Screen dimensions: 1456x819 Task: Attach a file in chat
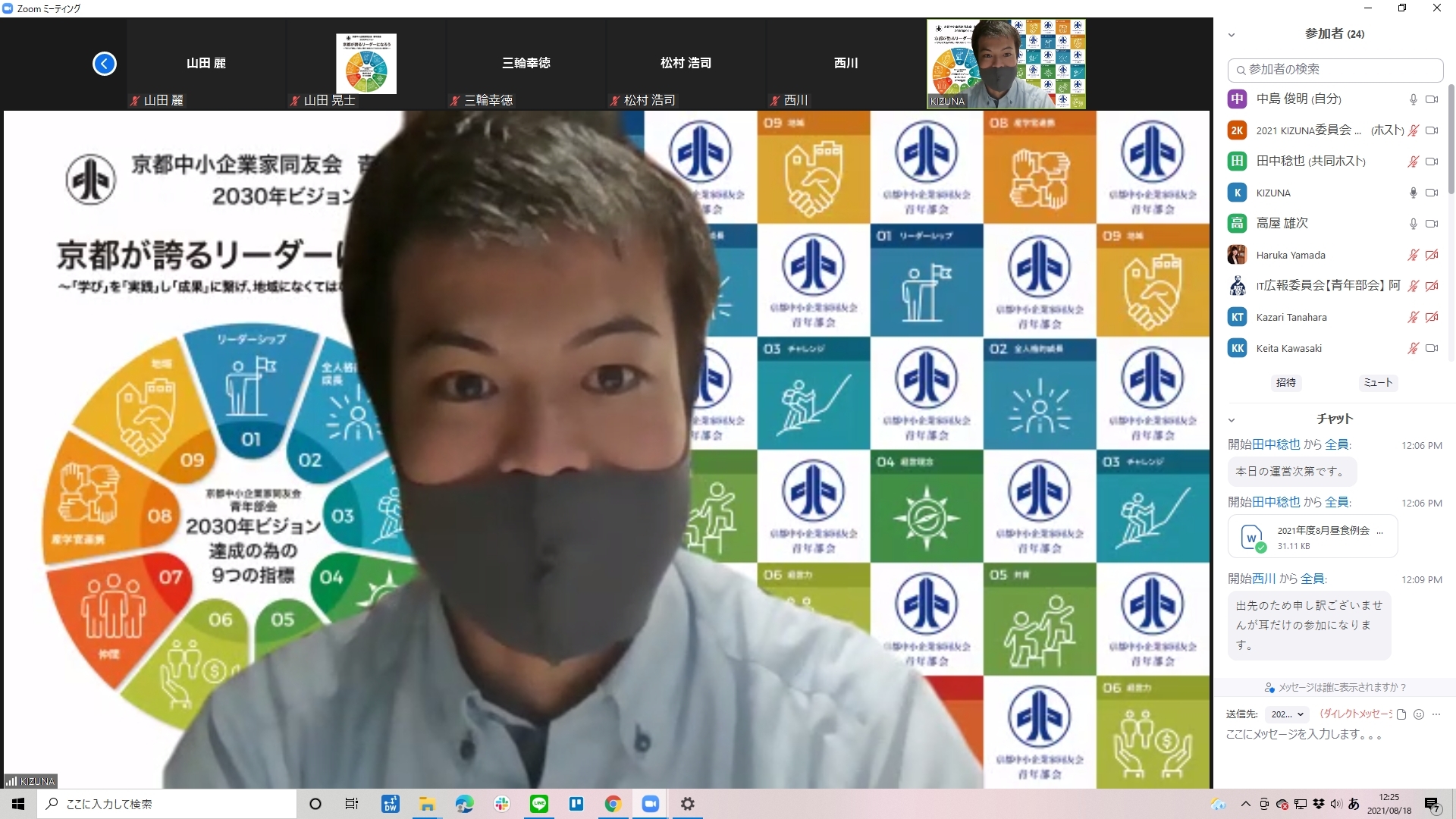[1401, 714]
